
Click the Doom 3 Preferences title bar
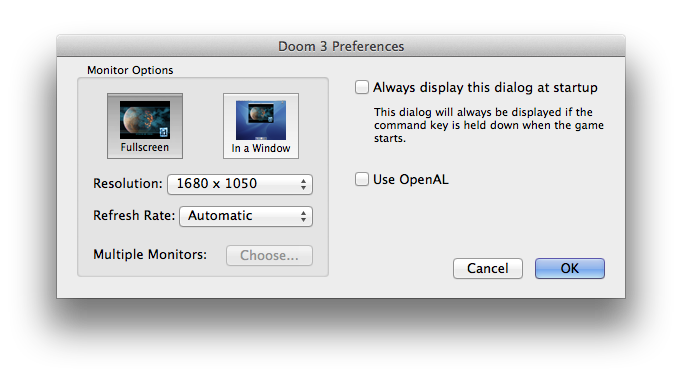pyautogui.click(x=341, y=46)
